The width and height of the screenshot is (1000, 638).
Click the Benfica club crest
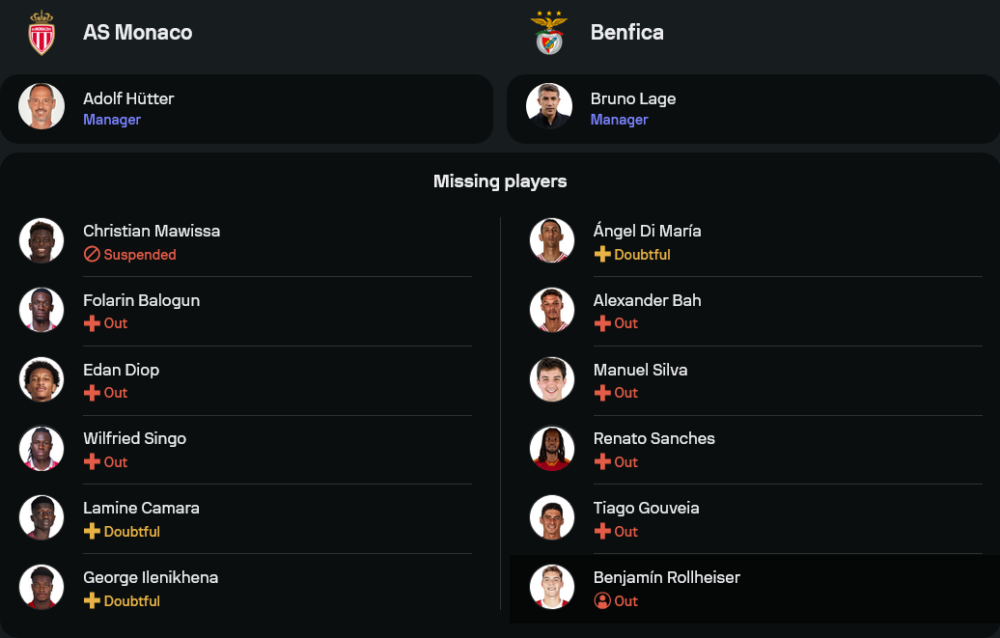click(549, 32)
